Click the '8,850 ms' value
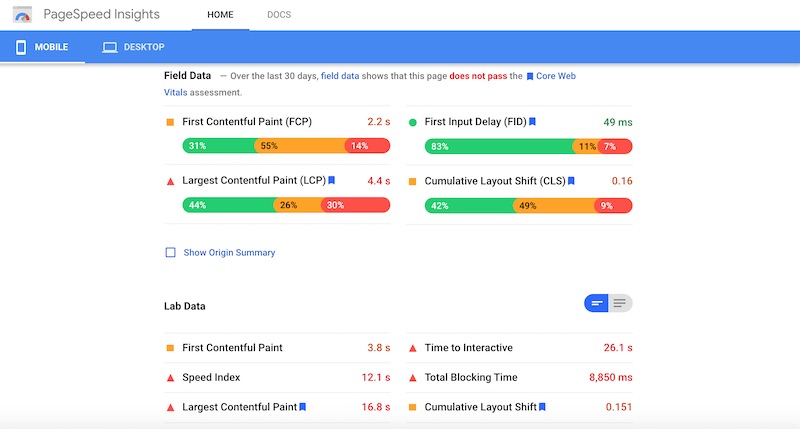The width and height of the screenshot is (800, 429). click(611, 377)
